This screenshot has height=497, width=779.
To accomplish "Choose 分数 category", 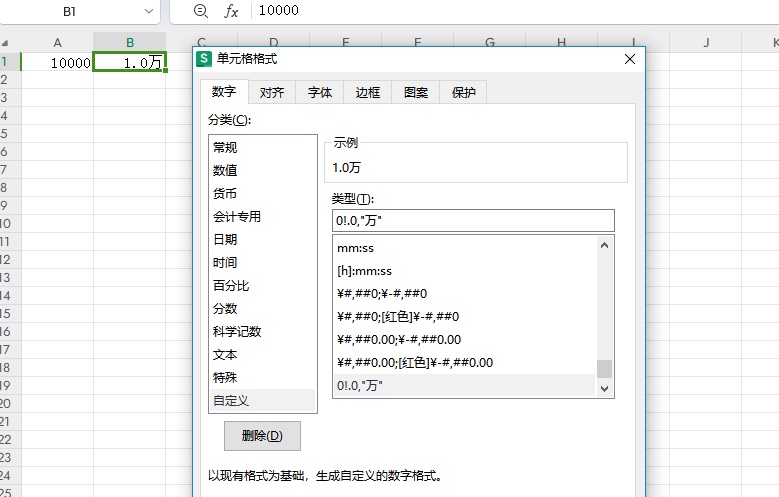I will [x=262, y=309].
